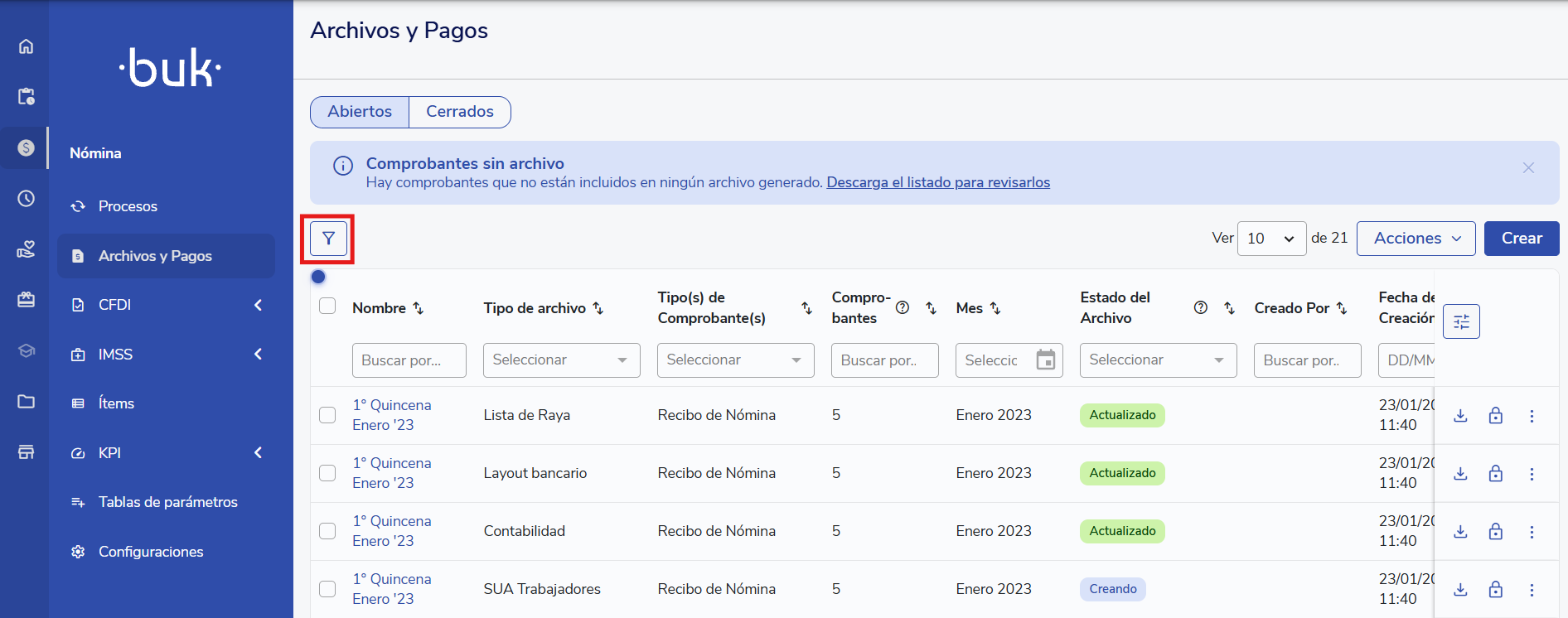The image size is (1568, 618).
Task: Toggle the select-all checkbox in header
Action: [327, 307]
